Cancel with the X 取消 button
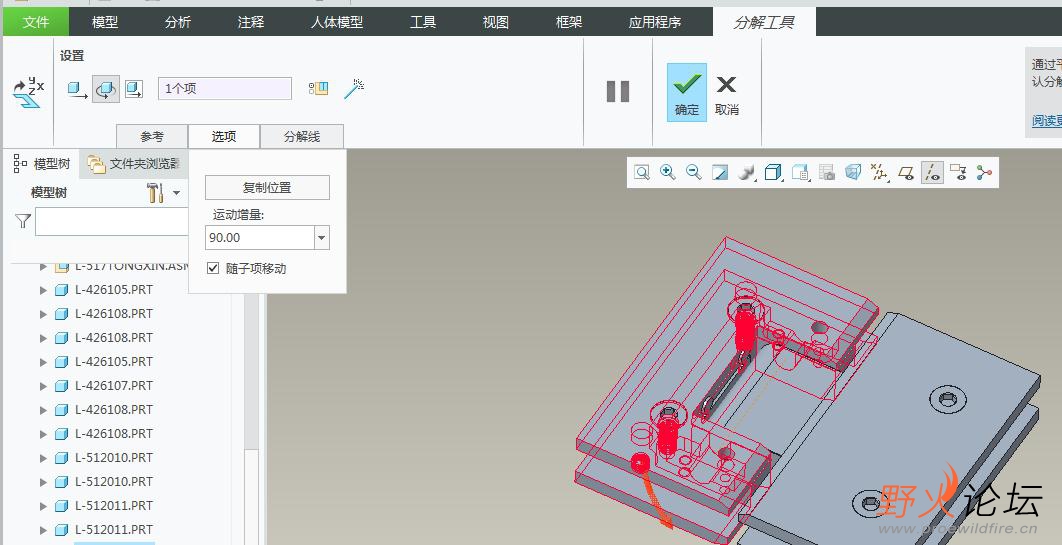This screenshot has height=545, width=1062. (727, 93)
